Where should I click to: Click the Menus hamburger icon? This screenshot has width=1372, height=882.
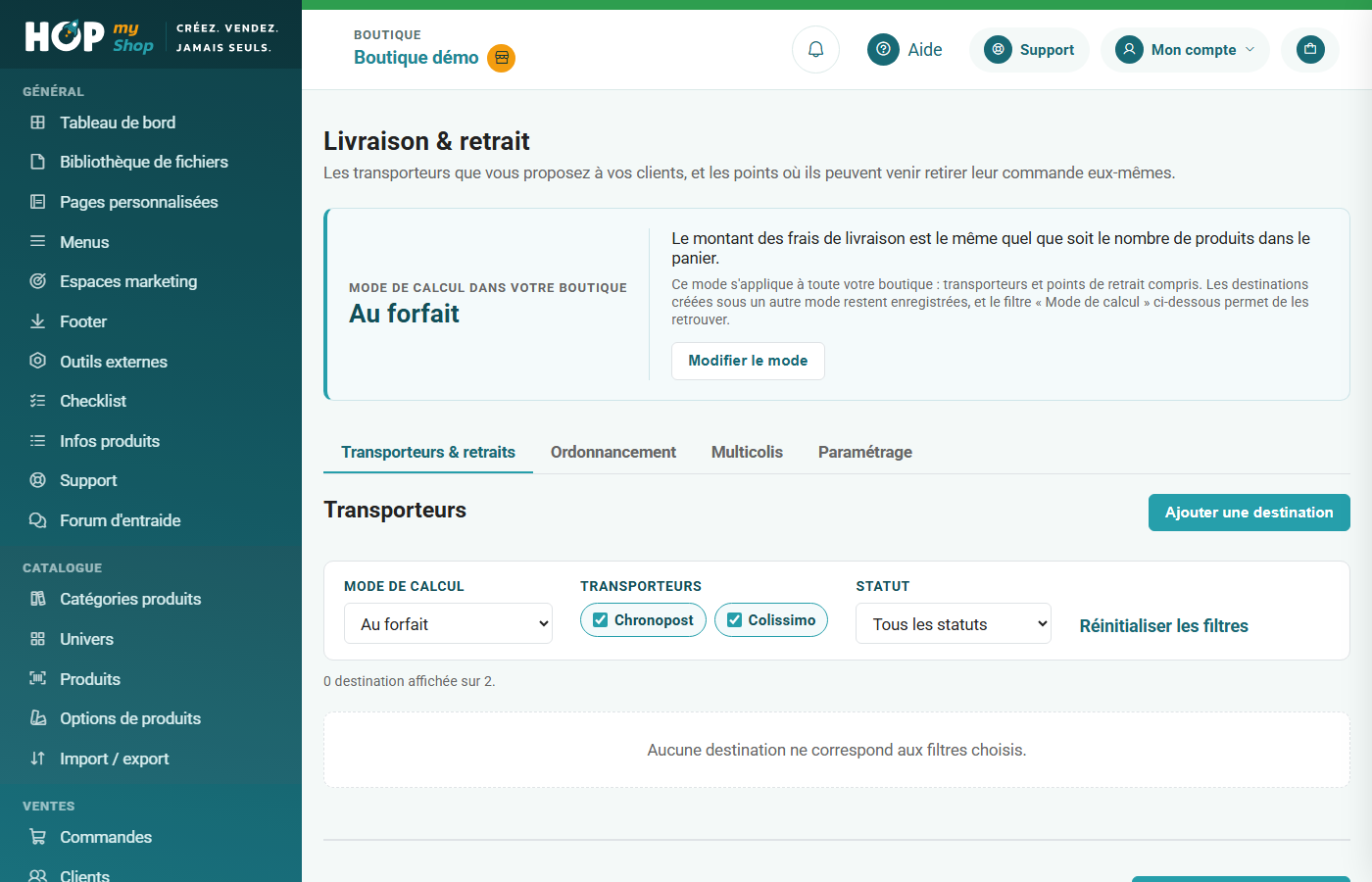38,241
